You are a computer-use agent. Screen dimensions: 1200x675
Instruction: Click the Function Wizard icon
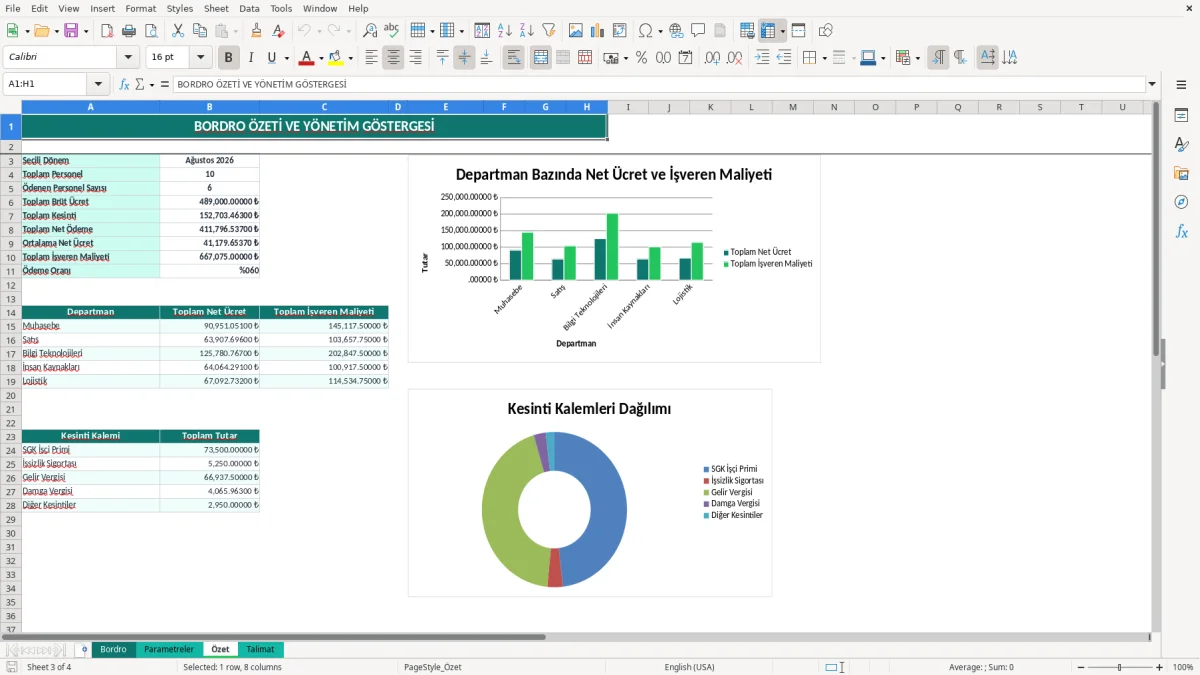[124, 85]
